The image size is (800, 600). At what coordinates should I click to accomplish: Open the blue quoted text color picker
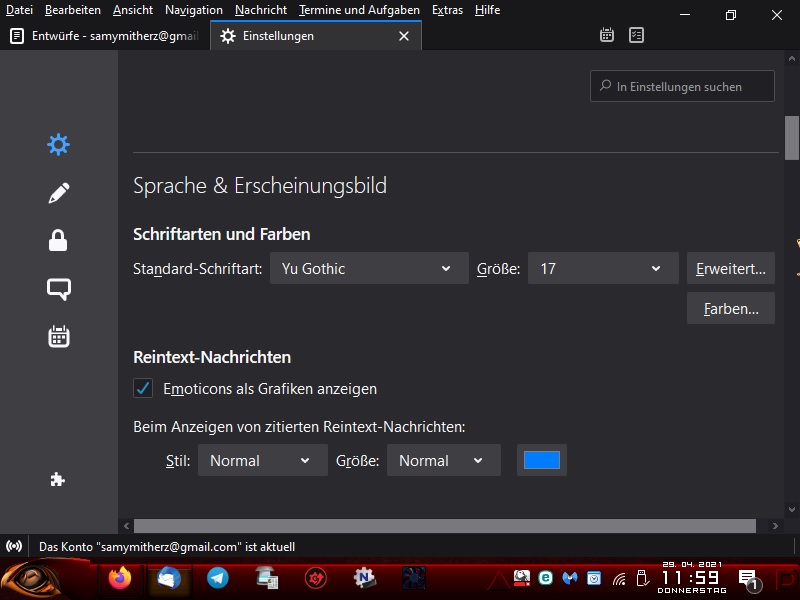click(x=542, y=460)
